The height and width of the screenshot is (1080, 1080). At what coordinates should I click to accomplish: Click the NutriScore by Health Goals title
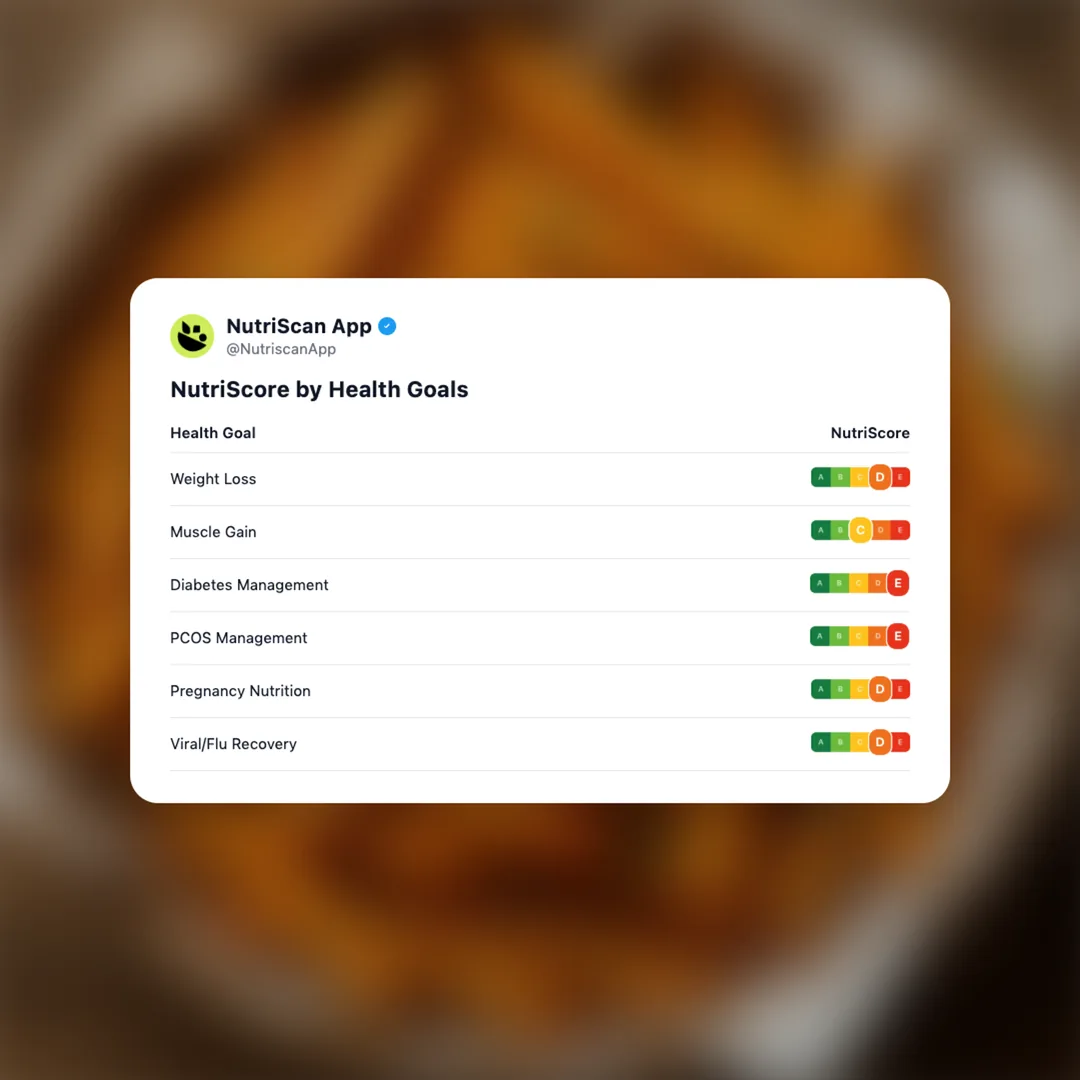(319, 389)
